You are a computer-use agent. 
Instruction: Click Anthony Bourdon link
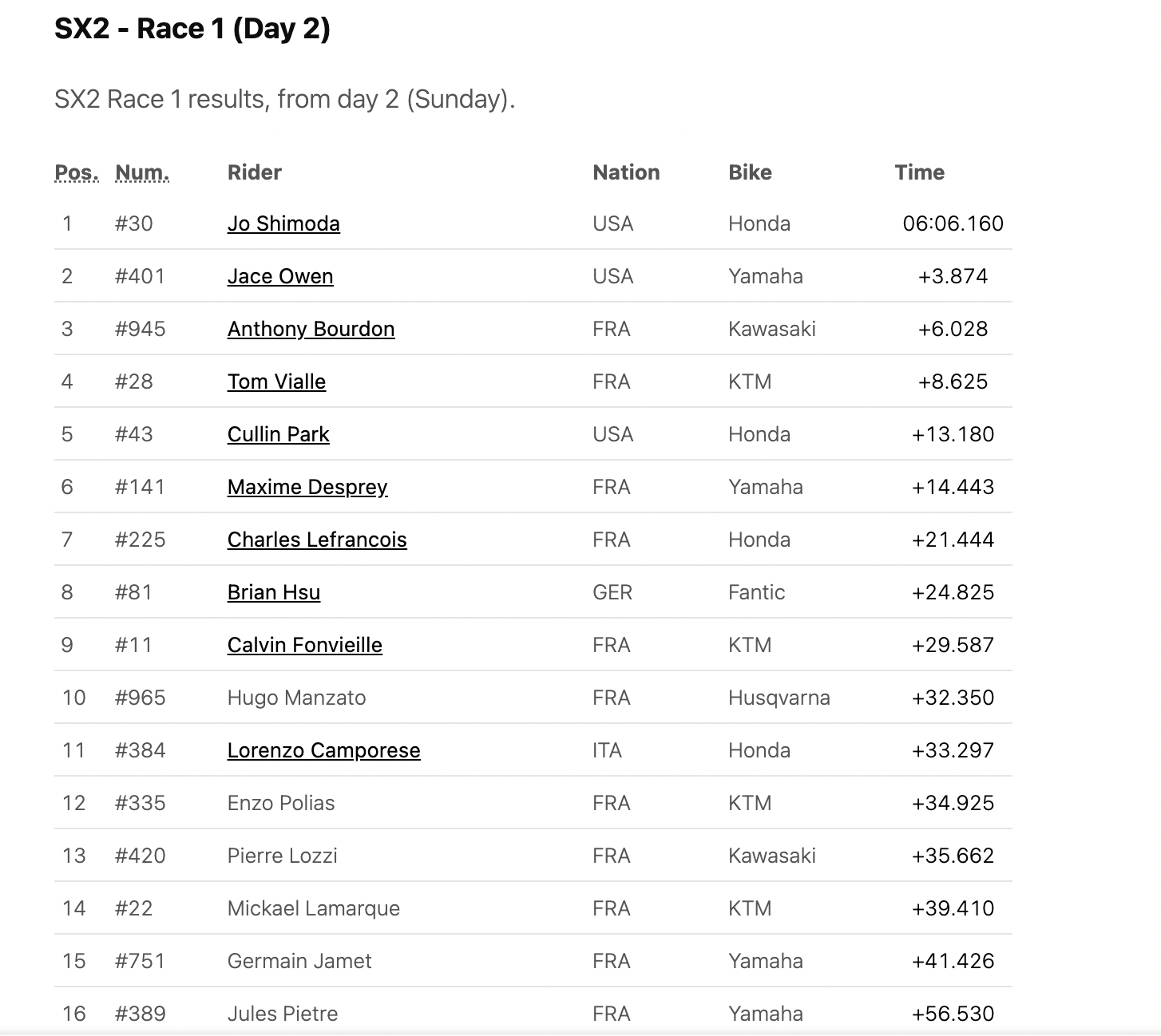pyautogui.click(x=311, y=329)
